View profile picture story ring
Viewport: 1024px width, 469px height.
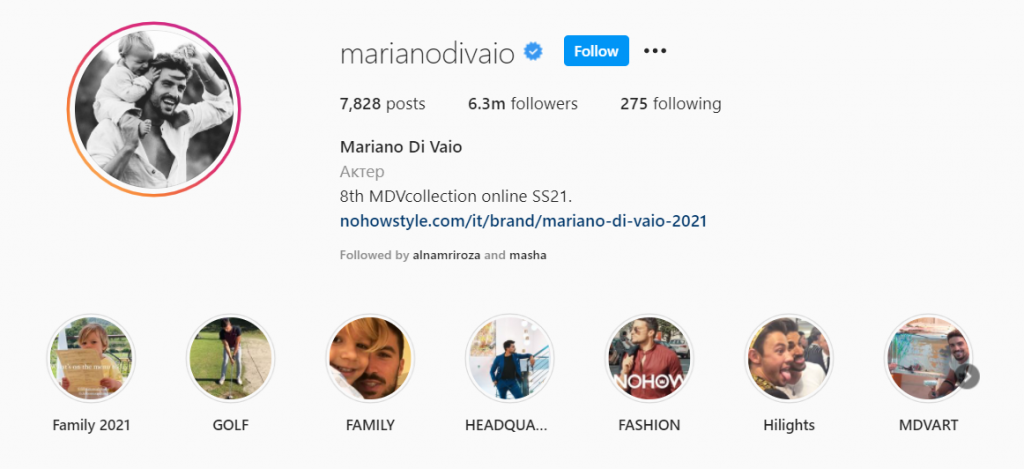point(153,109)
